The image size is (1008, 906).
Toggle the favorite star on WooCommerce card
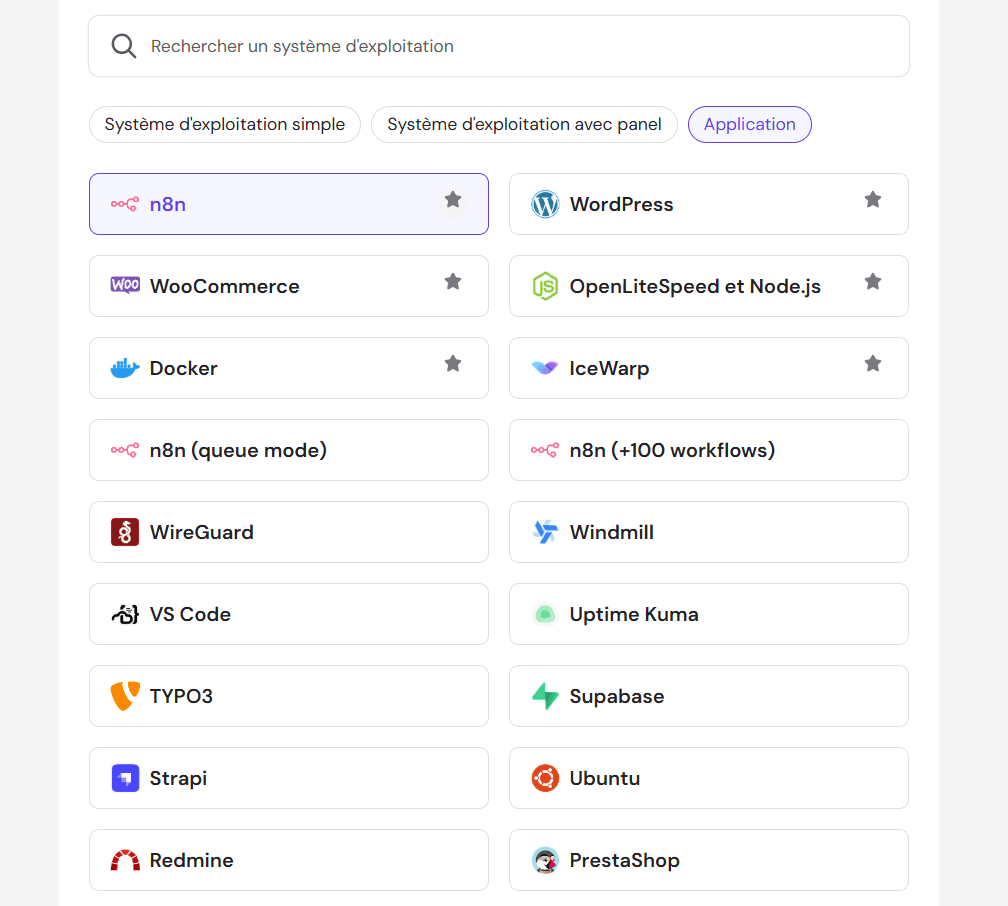[453, 282]
